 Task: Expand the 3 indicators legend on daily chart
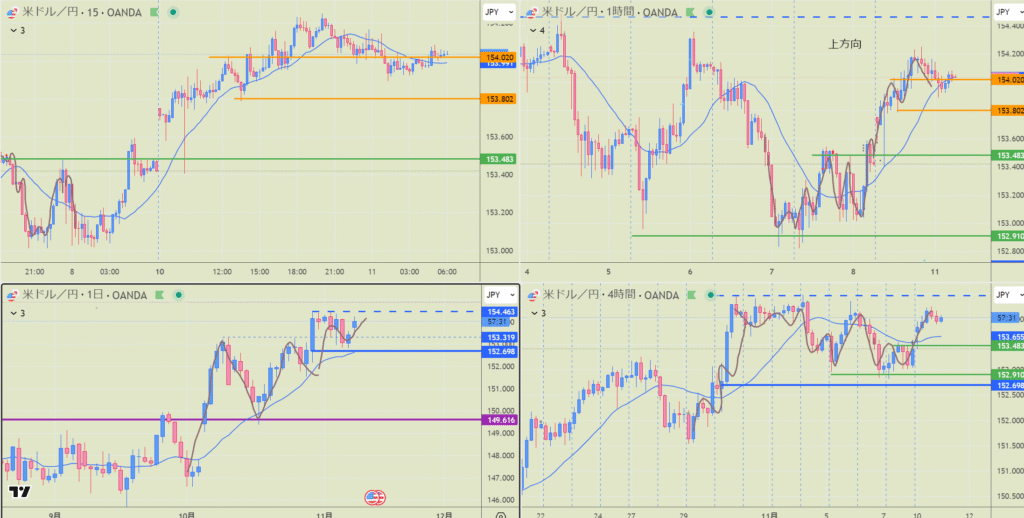16,313
